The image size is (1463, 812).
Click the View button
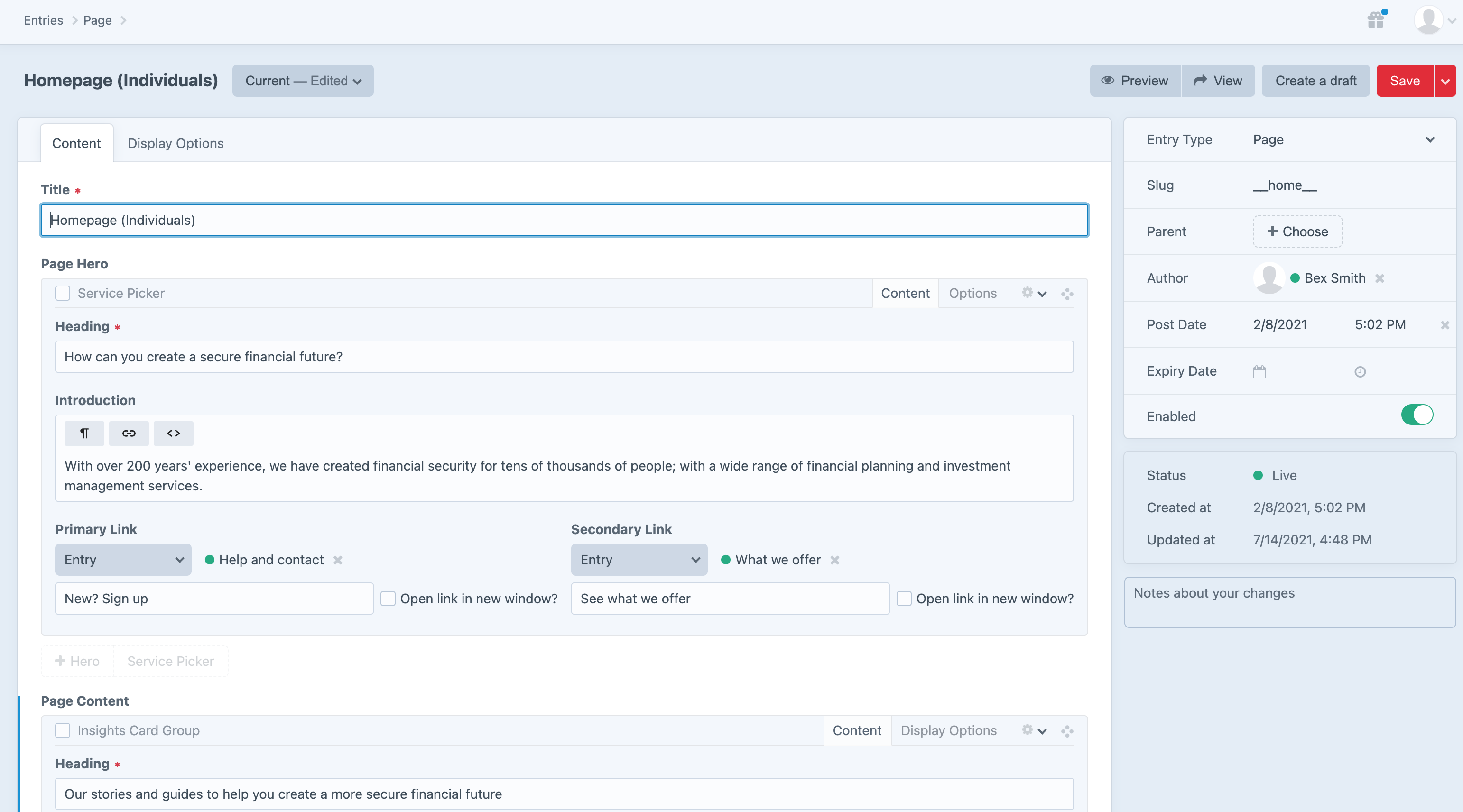click(1218, 81)
